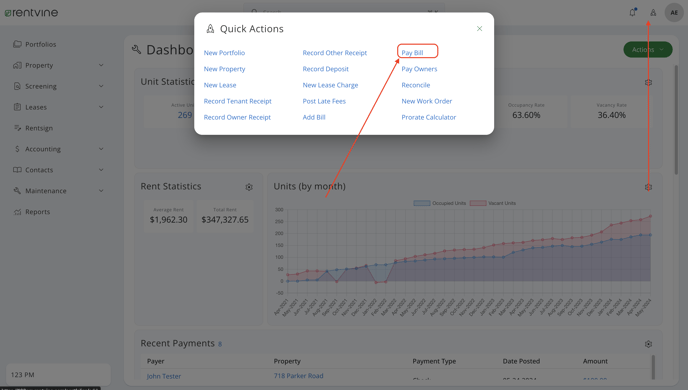The image size is (688, 390).
Task: Click New Lease Charge link
Action: 330,85
